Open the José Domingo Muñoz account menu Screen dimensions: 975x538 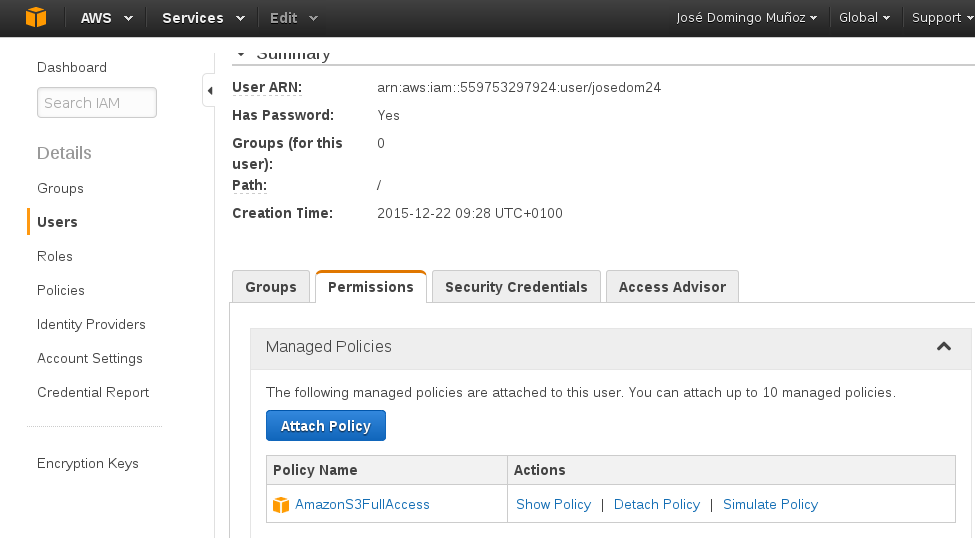[747, 18]
